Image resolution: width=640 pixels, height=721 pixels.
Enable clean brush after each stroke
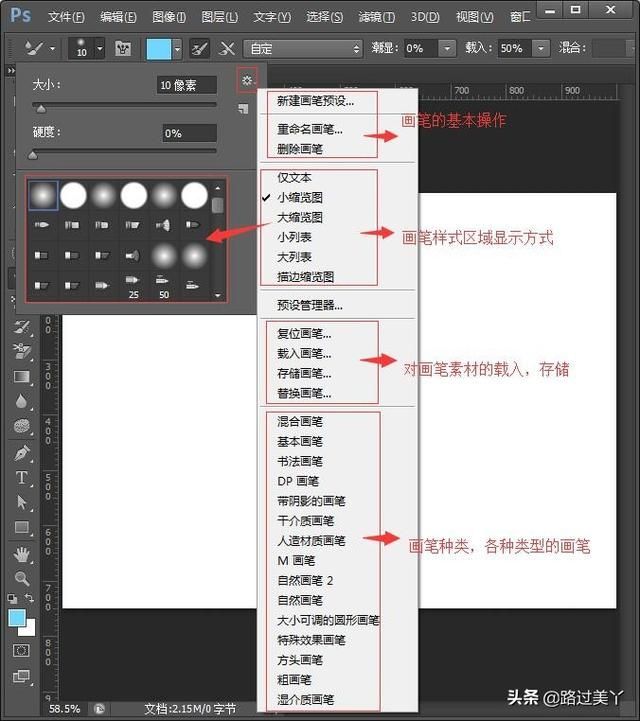227,48
